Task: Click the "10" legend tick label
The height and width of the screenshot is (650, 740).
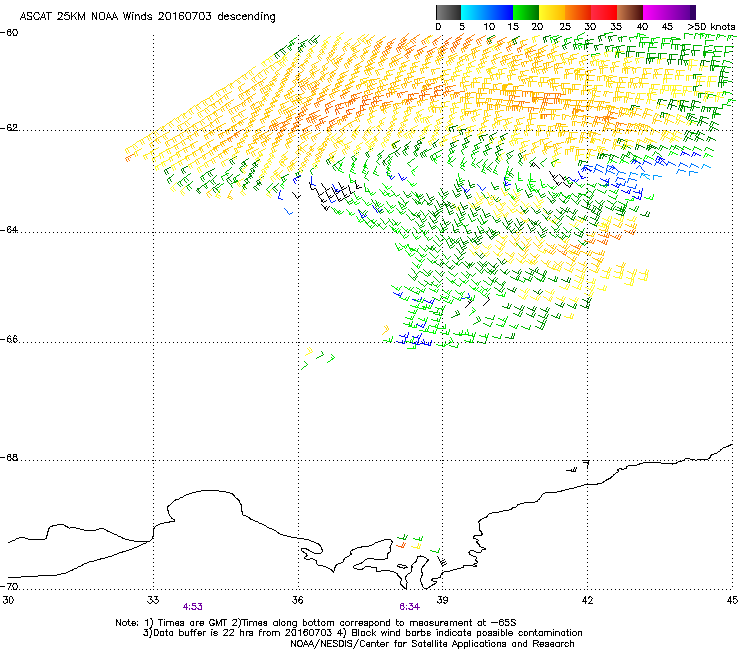Action: click(x=489, y=27)
